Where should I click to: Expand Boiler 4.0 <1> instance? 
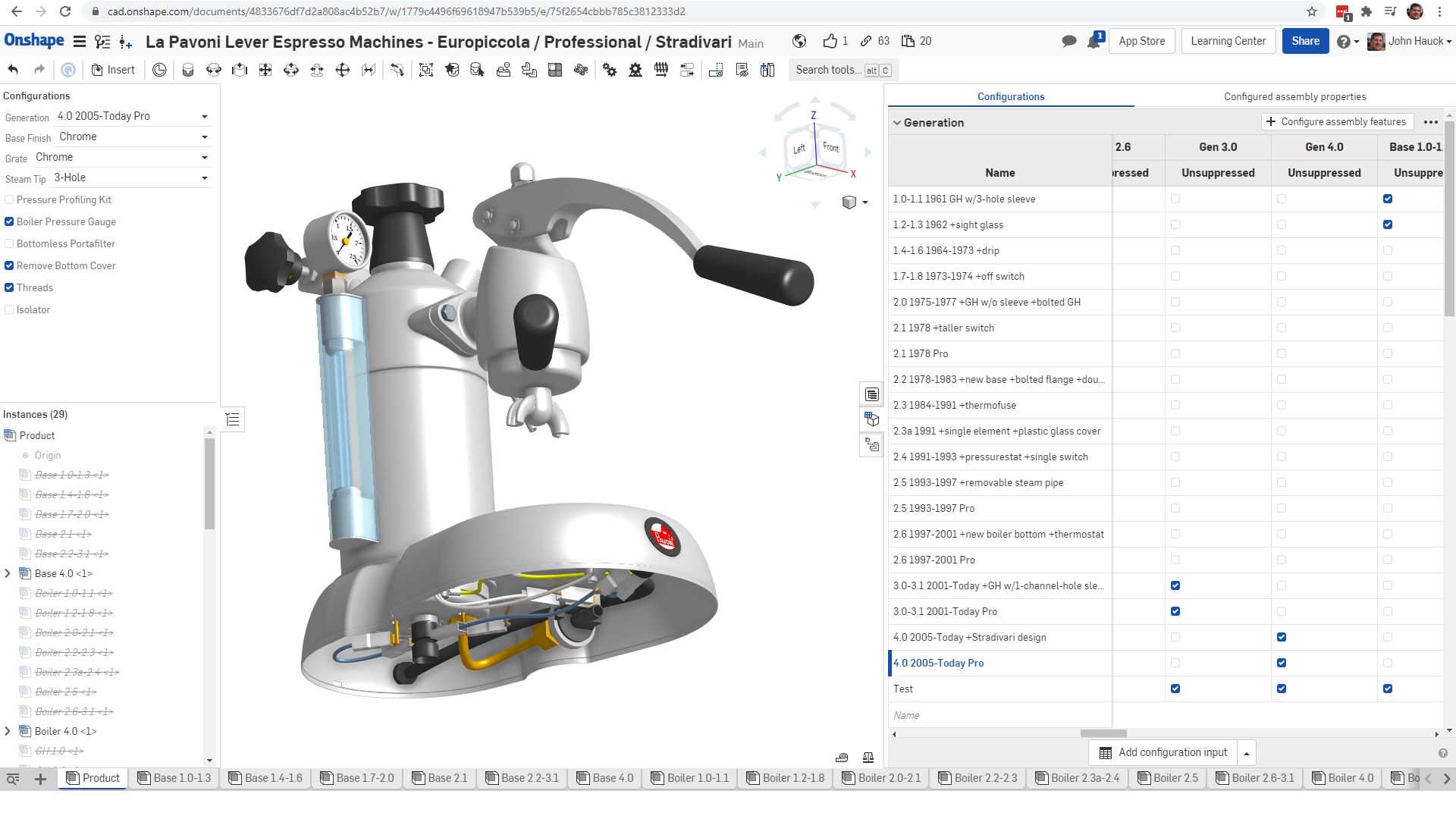coord(8,731)
